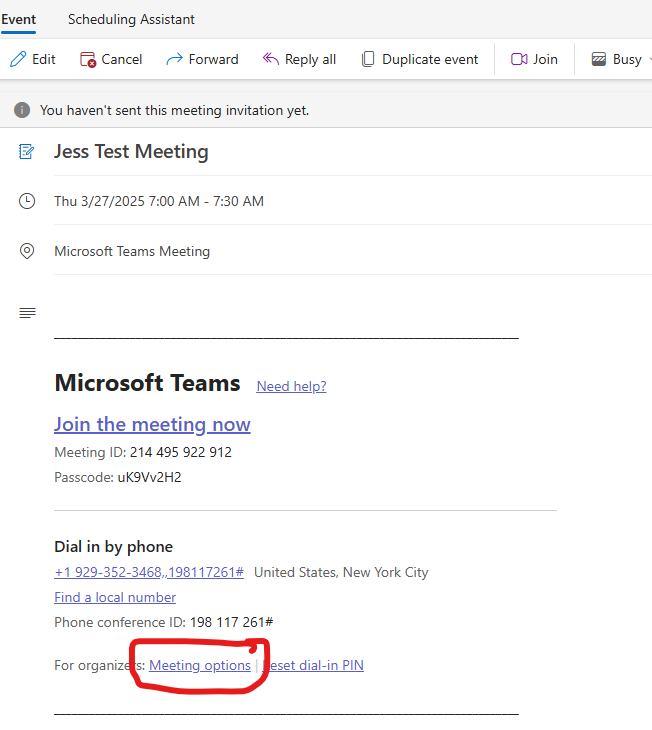The image size is (652, 730).
Task: Click the description lines icon
Action: tap(27, 313)
